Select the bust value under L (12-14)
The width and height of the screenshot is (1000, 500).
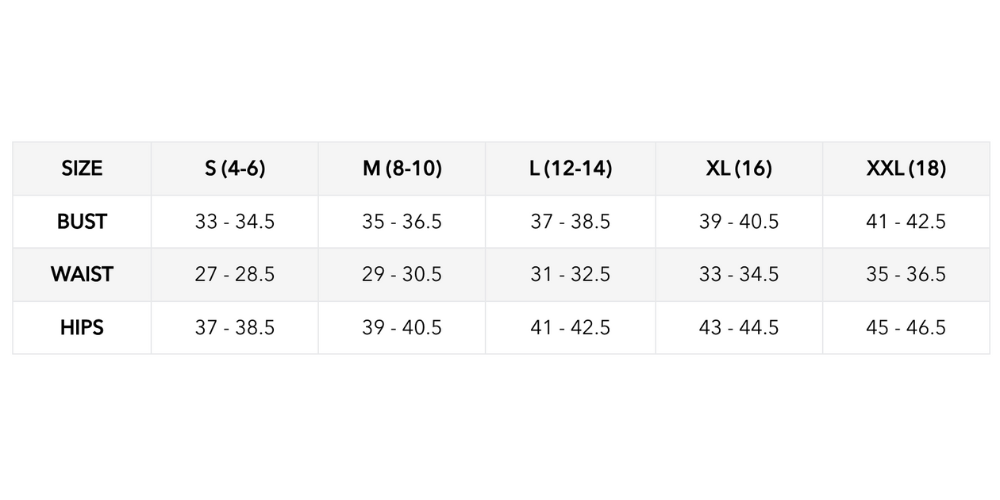(x=570, y=222)
